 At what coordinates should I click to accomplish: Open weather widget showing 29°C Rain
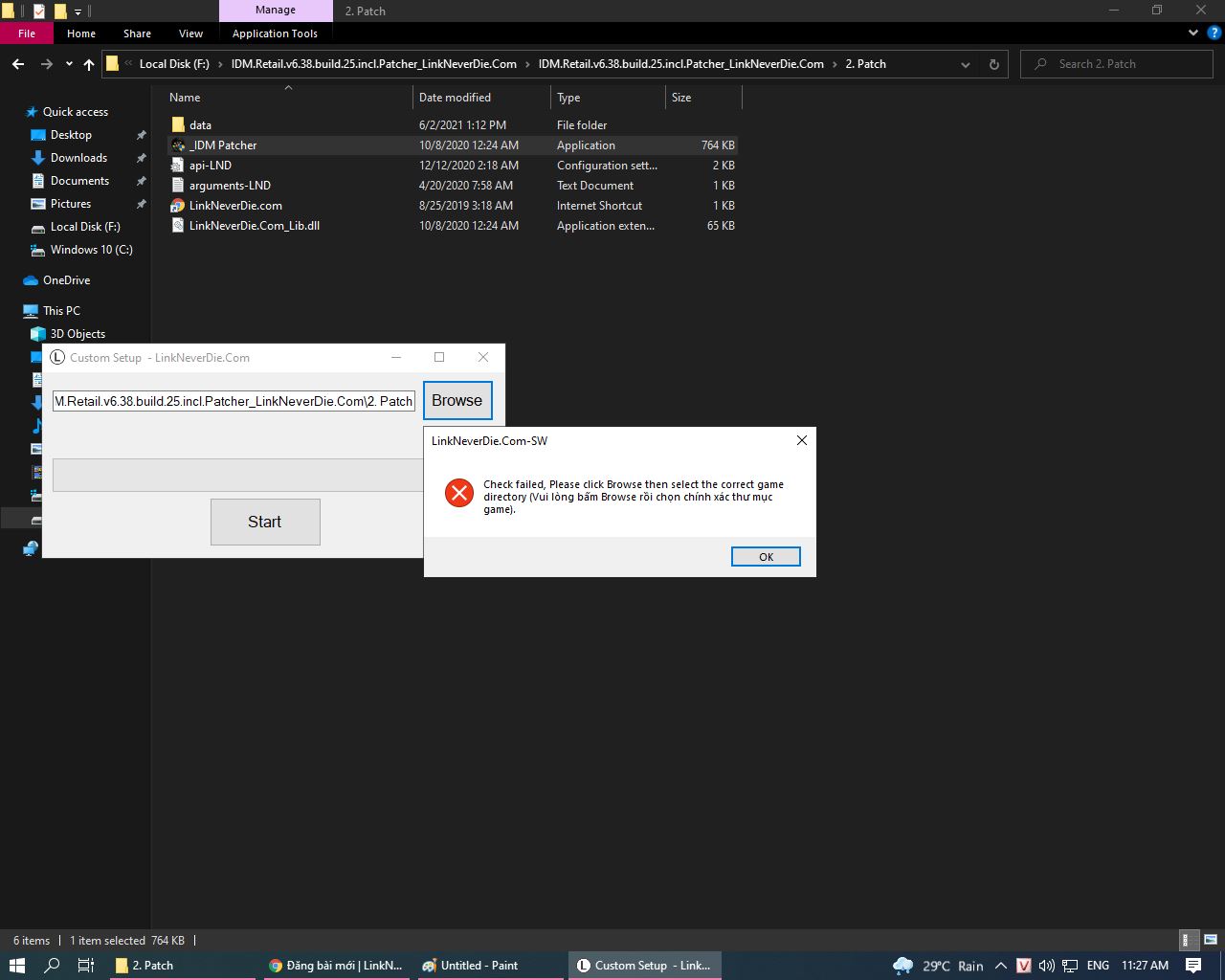point(938,966)
